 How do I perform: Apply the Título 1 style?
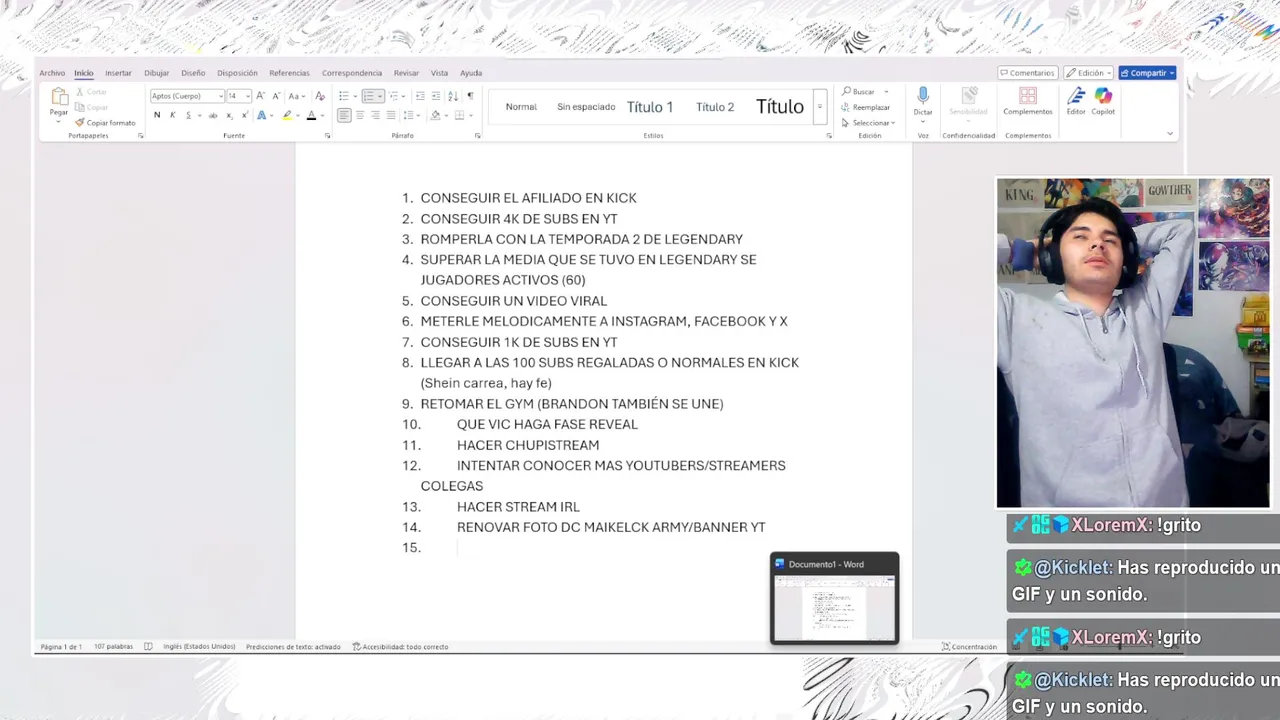click(650, 107)
